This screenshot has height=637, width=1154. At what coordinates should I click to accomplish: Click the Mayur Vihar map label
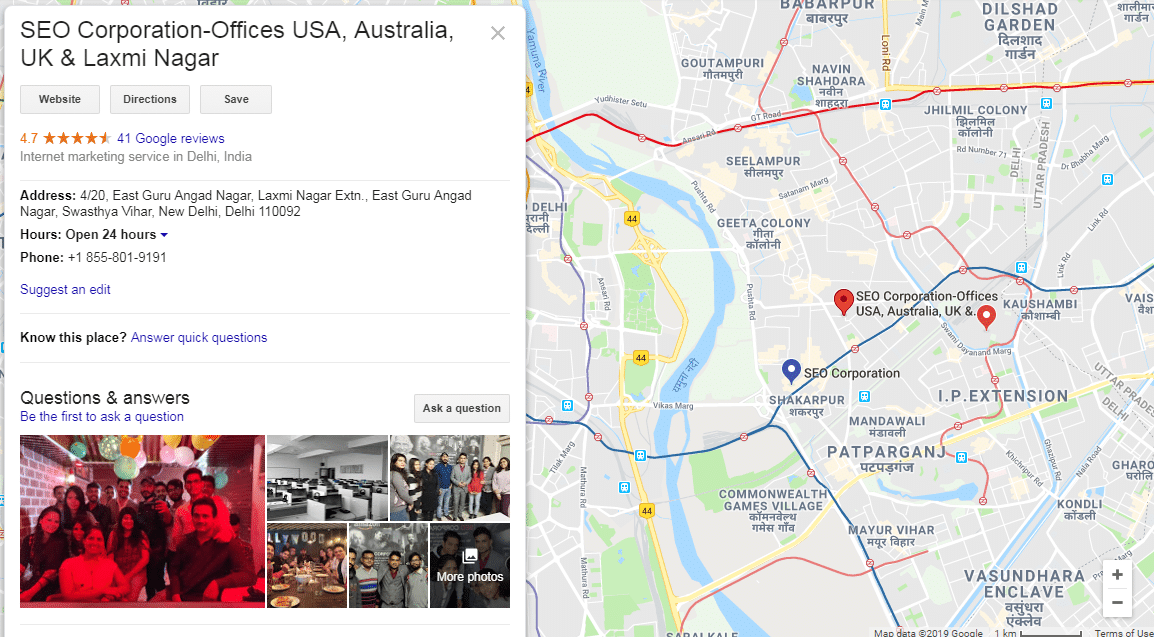[x=891, y=536]
